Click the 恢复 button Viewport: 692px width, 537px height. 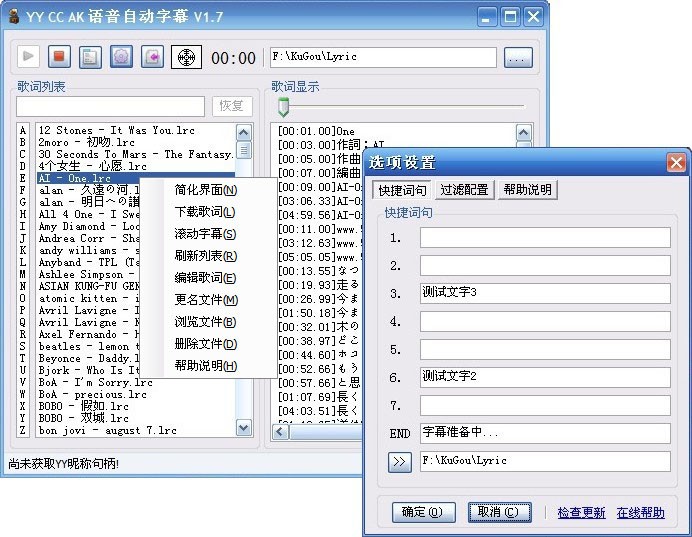(x=232, y=106)
